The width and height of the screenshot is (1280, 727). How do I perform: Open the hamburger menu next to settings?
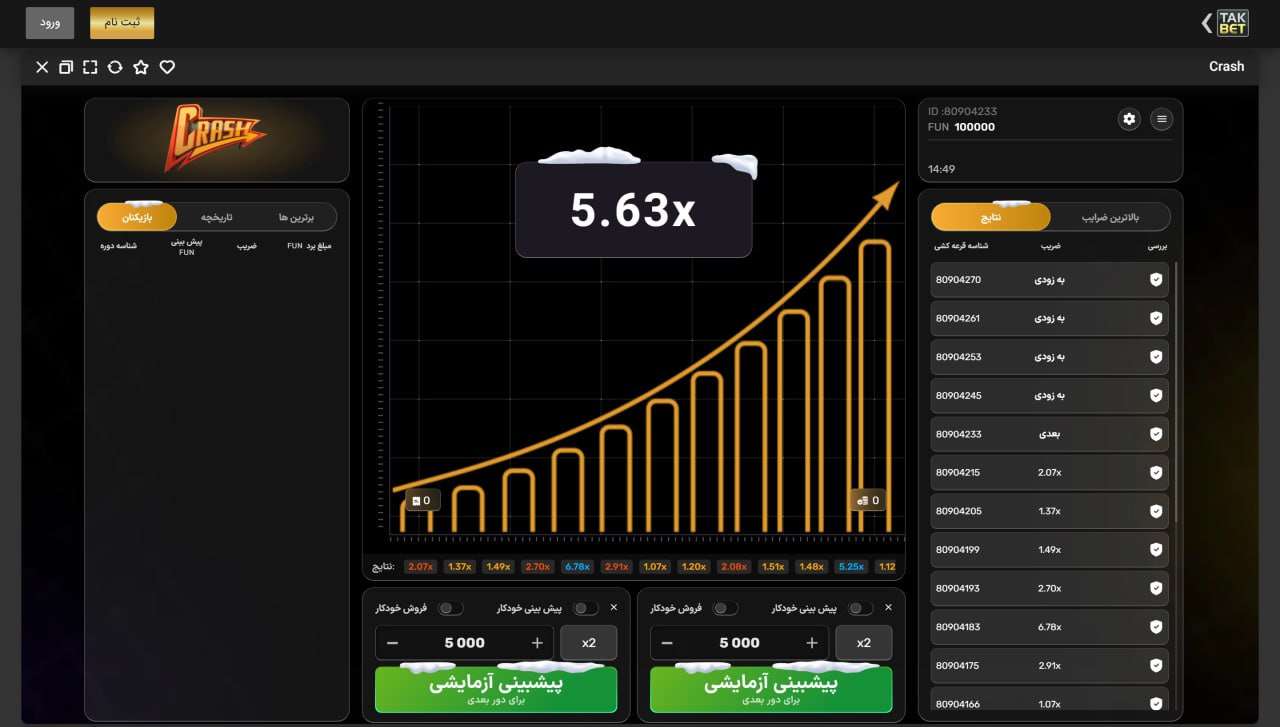tap(1161, 119)
